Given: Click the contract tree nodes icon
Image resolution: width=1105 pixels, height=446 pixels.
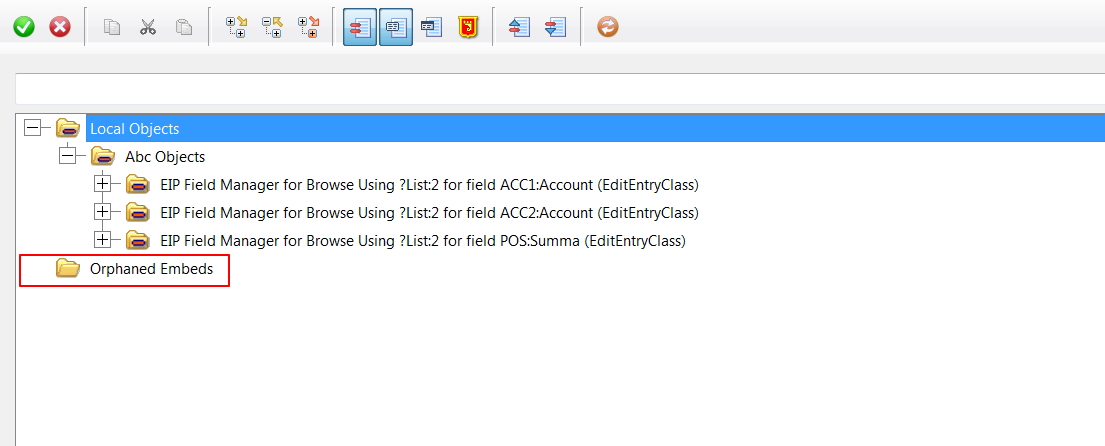Looking at the screenshot, I should (272, 27).
